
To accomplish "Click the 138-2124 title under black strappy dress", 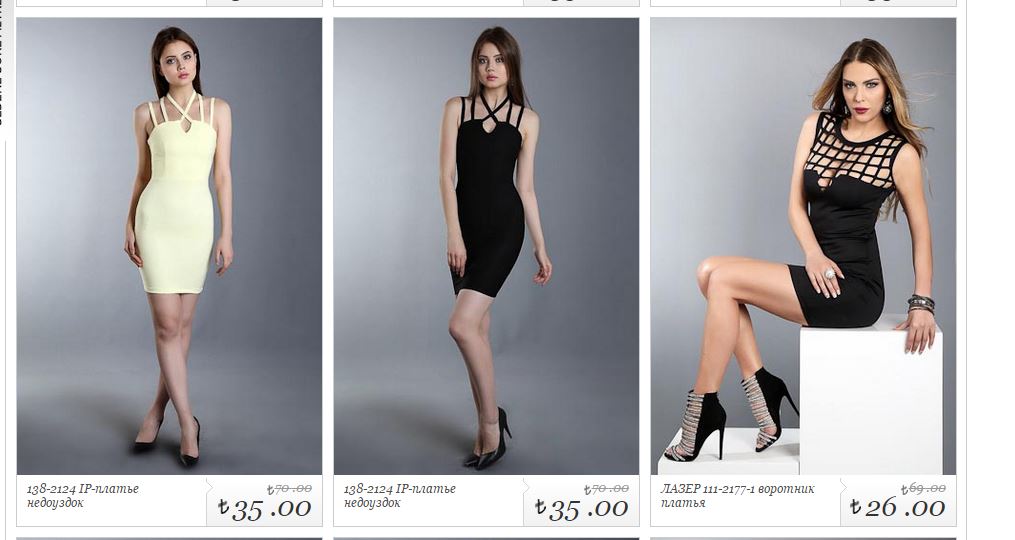I will coord(399,495).
